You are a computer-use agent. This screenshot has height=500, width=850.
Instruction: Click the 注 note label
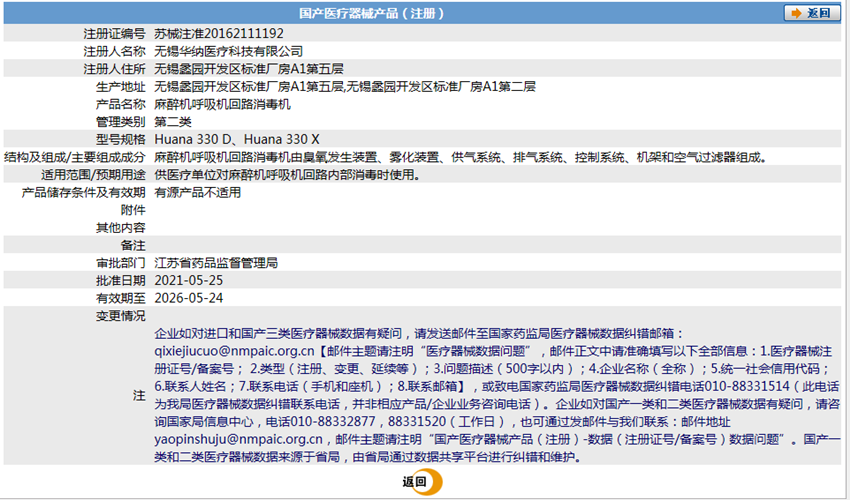click(x=139, y=395)
